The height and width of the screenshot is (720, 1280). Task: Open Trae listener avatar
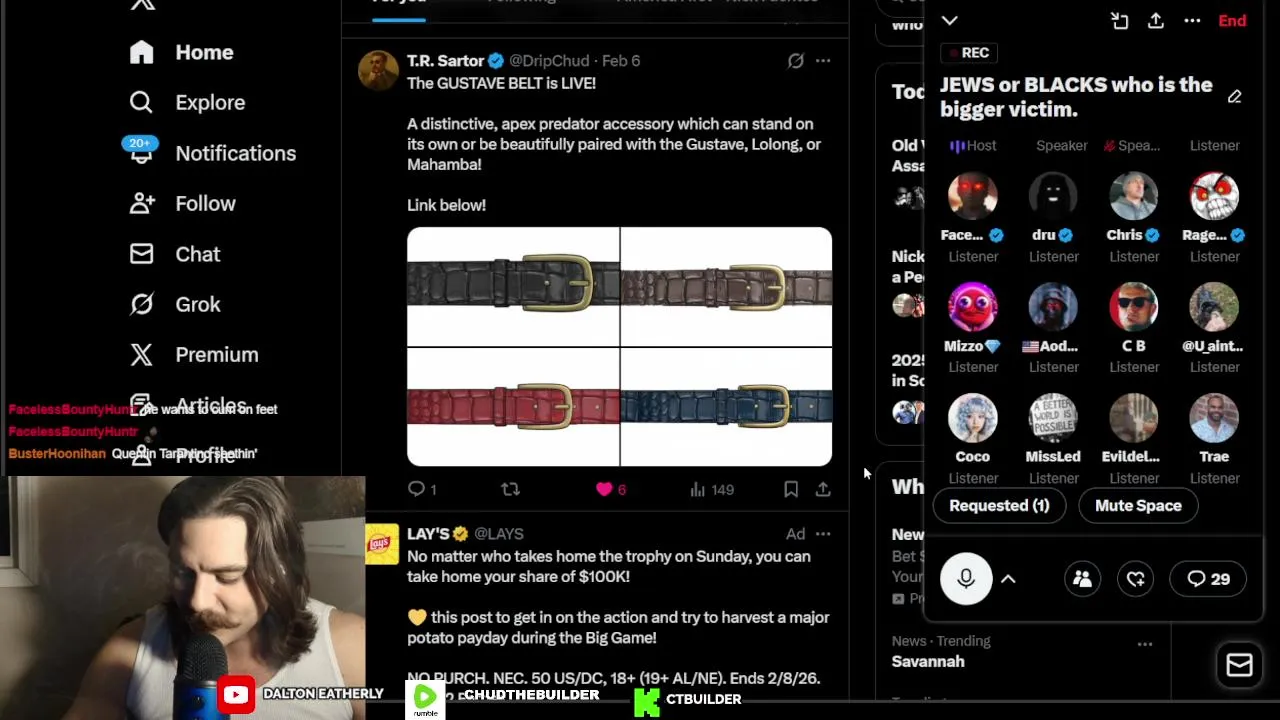(1214, 418)
